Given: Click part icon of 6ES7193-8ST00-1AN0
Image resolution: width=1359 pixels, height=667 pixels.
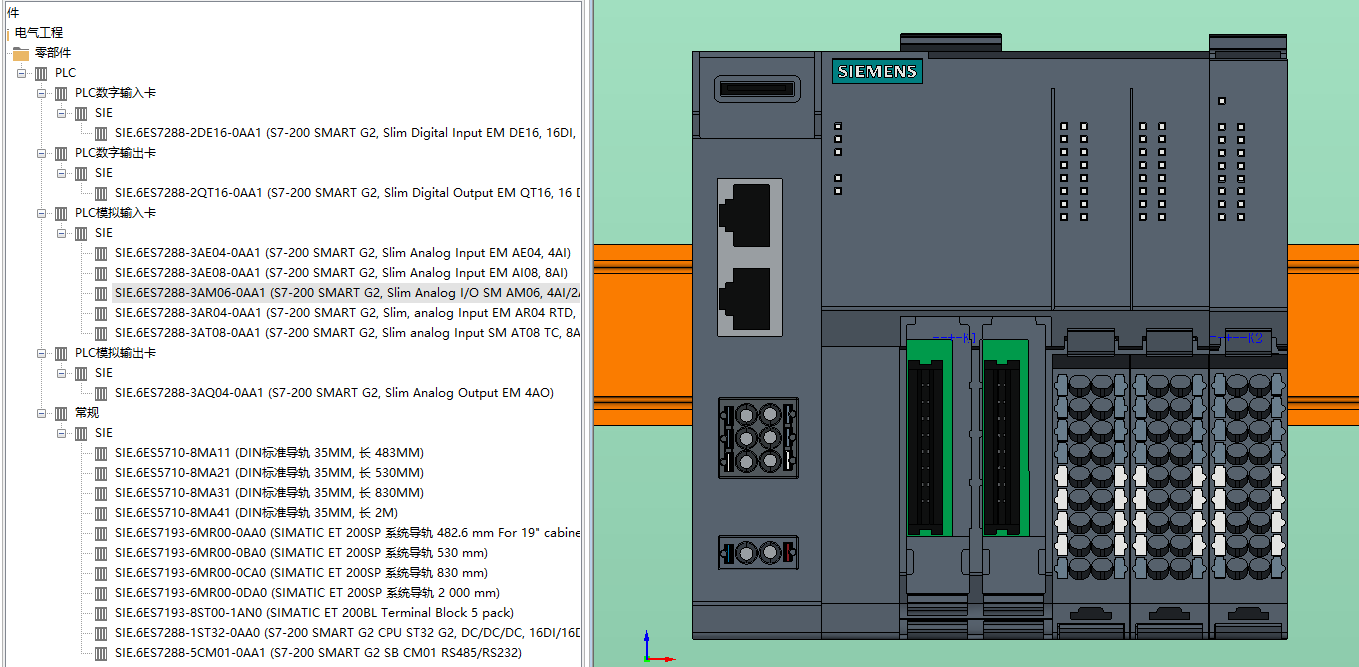Looking at the screenshot, I should 101,613.
